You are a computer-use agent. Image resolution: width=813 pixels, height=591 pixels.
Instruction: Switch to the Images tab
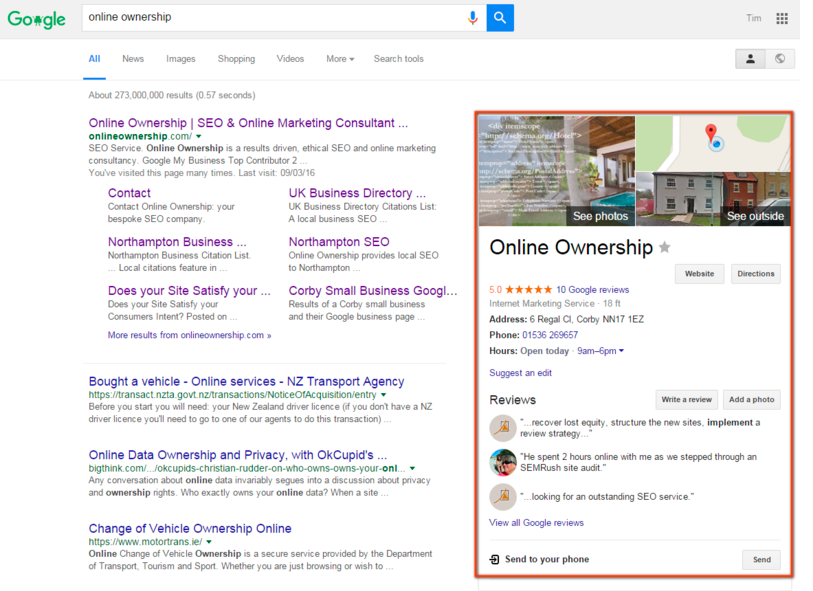180,59
